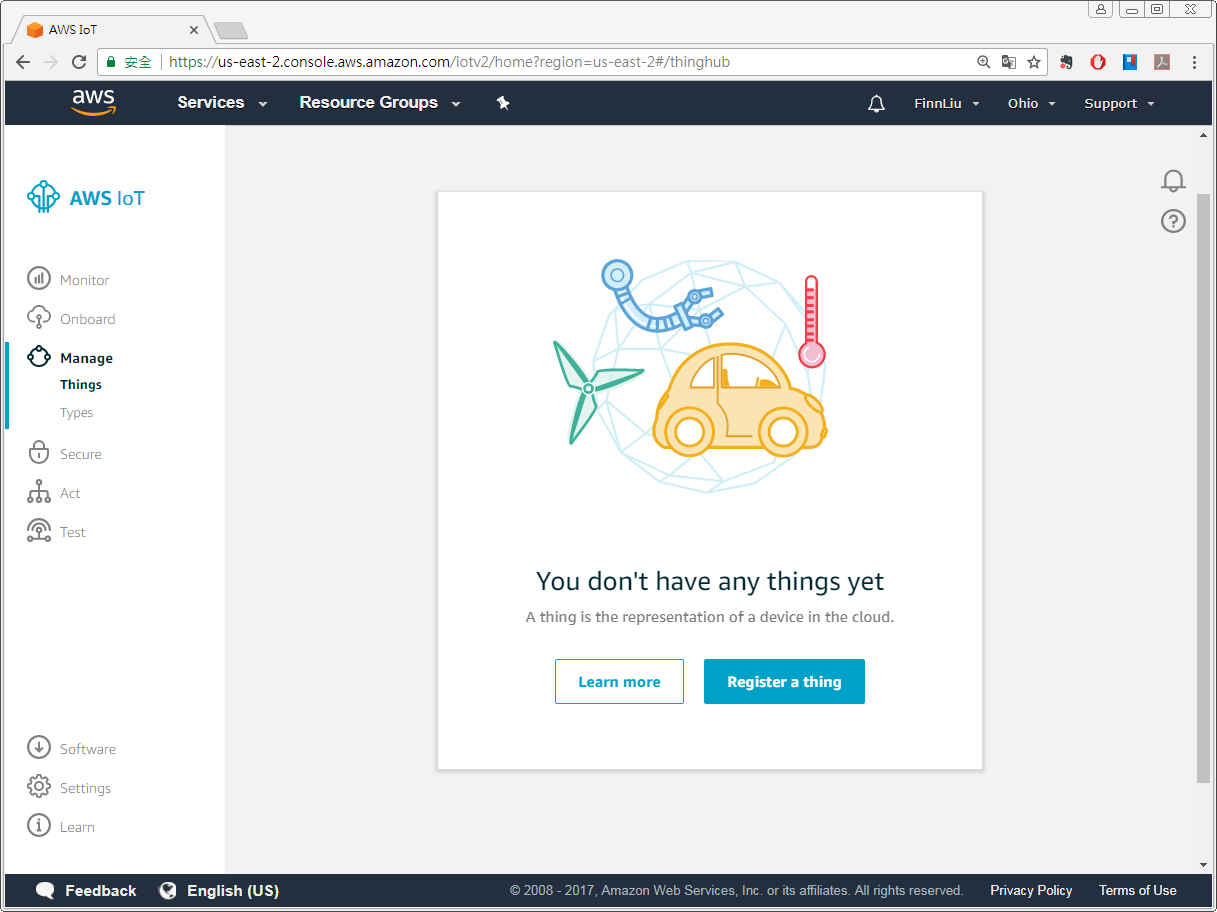The image size is (1217, 912).
Task: Click the Onboard cloud icon
Action: point(39,318)
